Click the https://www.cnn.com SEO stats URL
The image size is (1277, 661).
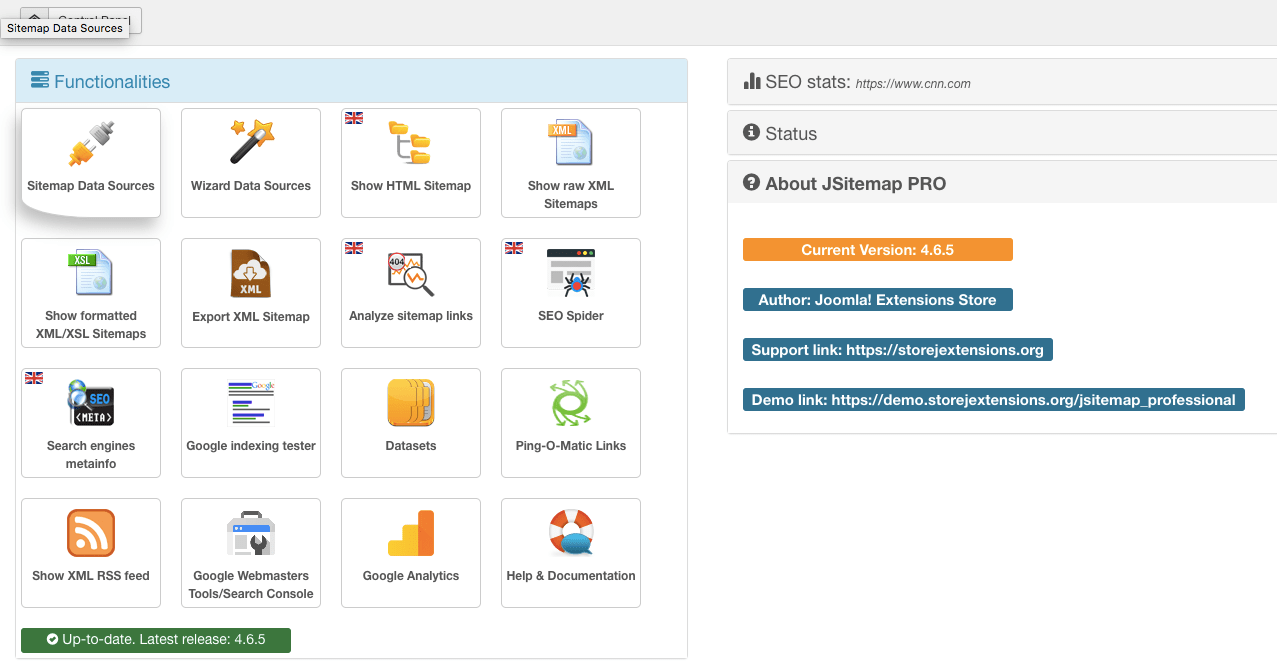(x=913, y=84)
